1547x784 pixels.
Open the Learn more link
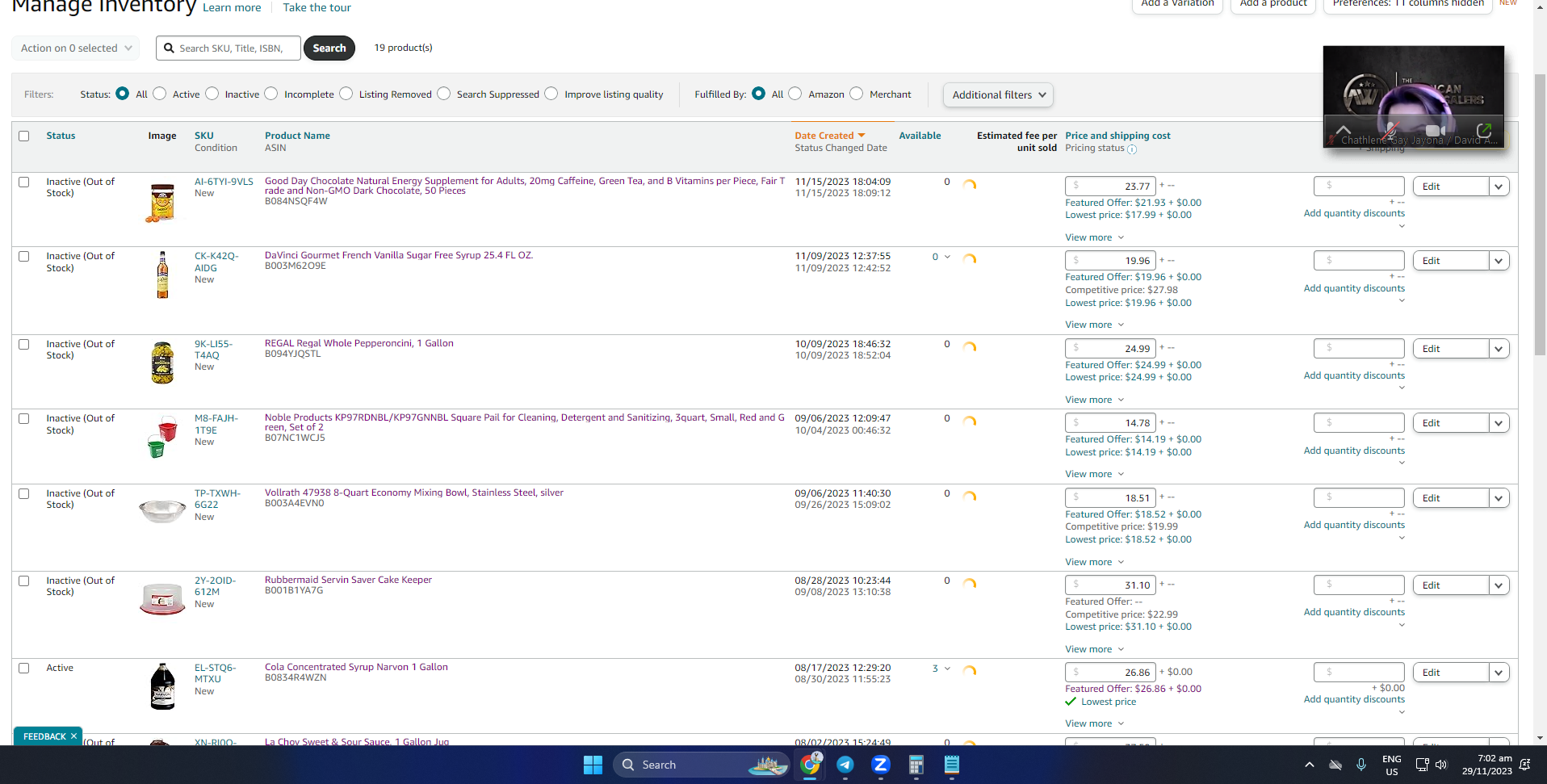tap(232, 7)
